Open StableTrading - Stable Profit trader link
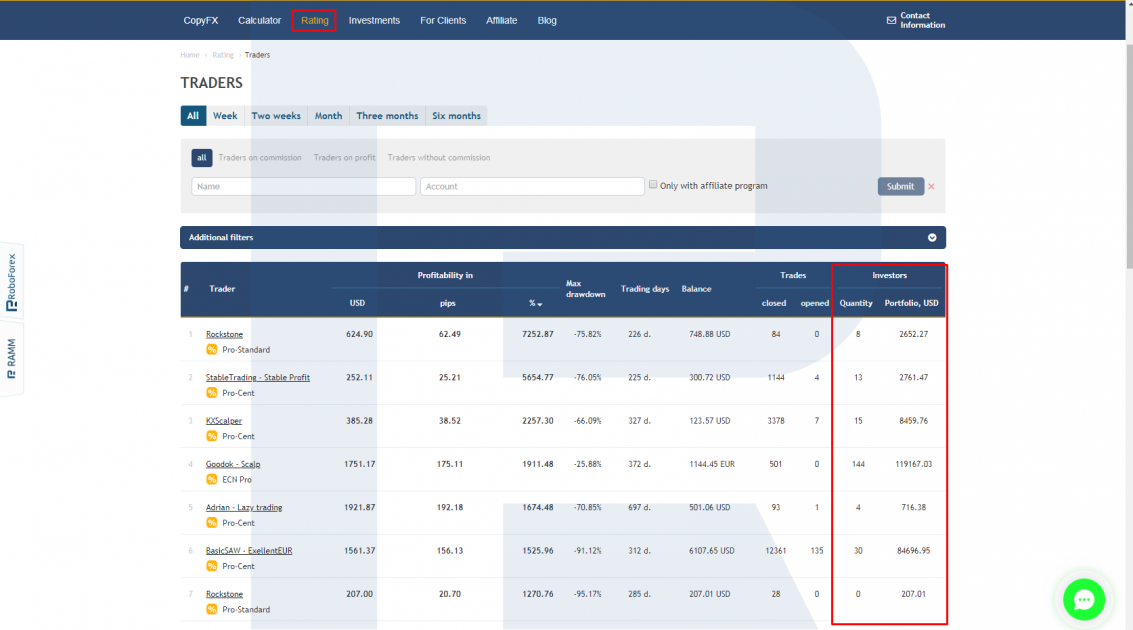Viewport: 1133px width, 630px height. (258, 378)
